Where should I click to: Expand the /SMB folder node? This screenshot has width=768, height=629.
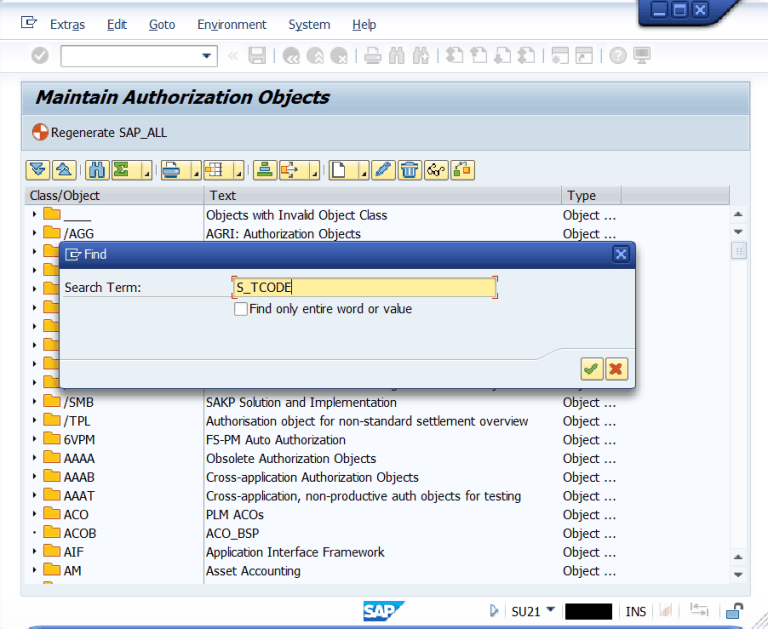pyautogui.click(x=34, y=401)
